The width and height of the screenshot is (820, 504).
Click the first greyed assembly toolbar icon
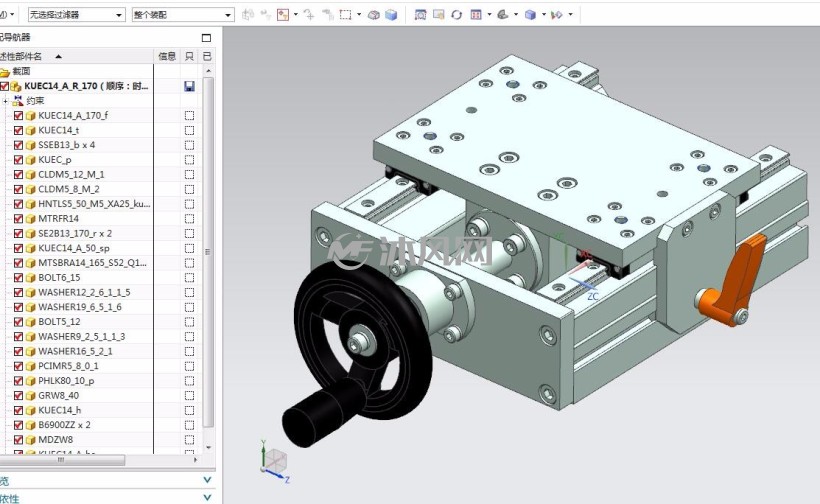(x=248, y=15)
